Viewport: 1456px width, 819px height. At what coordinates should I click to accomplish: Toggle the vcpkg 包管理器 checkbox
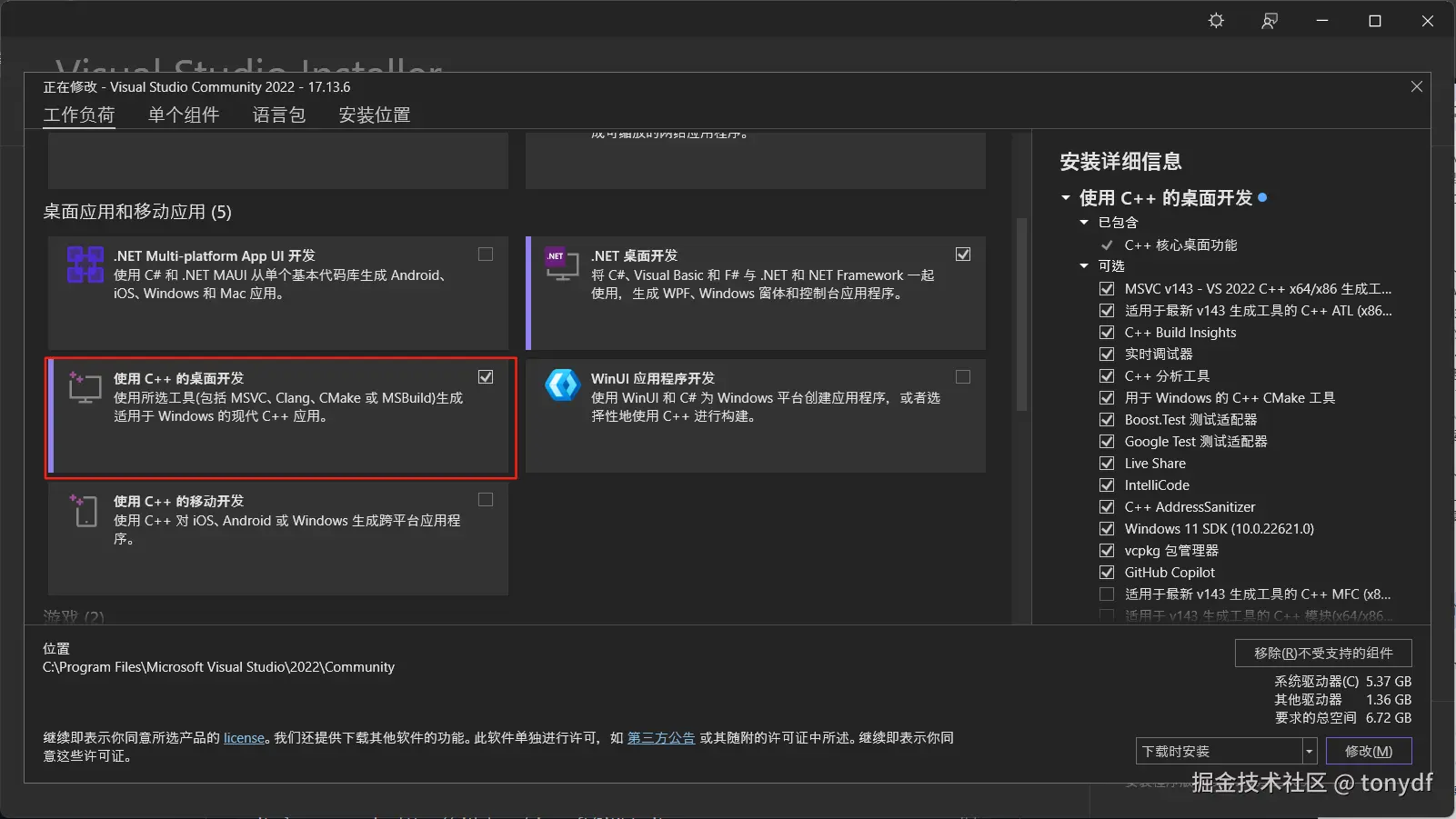click(1107, 551)
